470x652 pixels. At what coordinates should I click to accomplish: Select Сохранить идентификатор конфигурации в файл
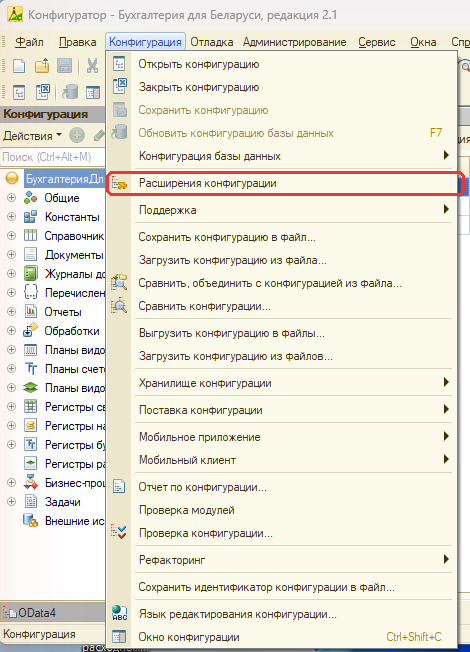pyautogui.click(x=282, y=587)
